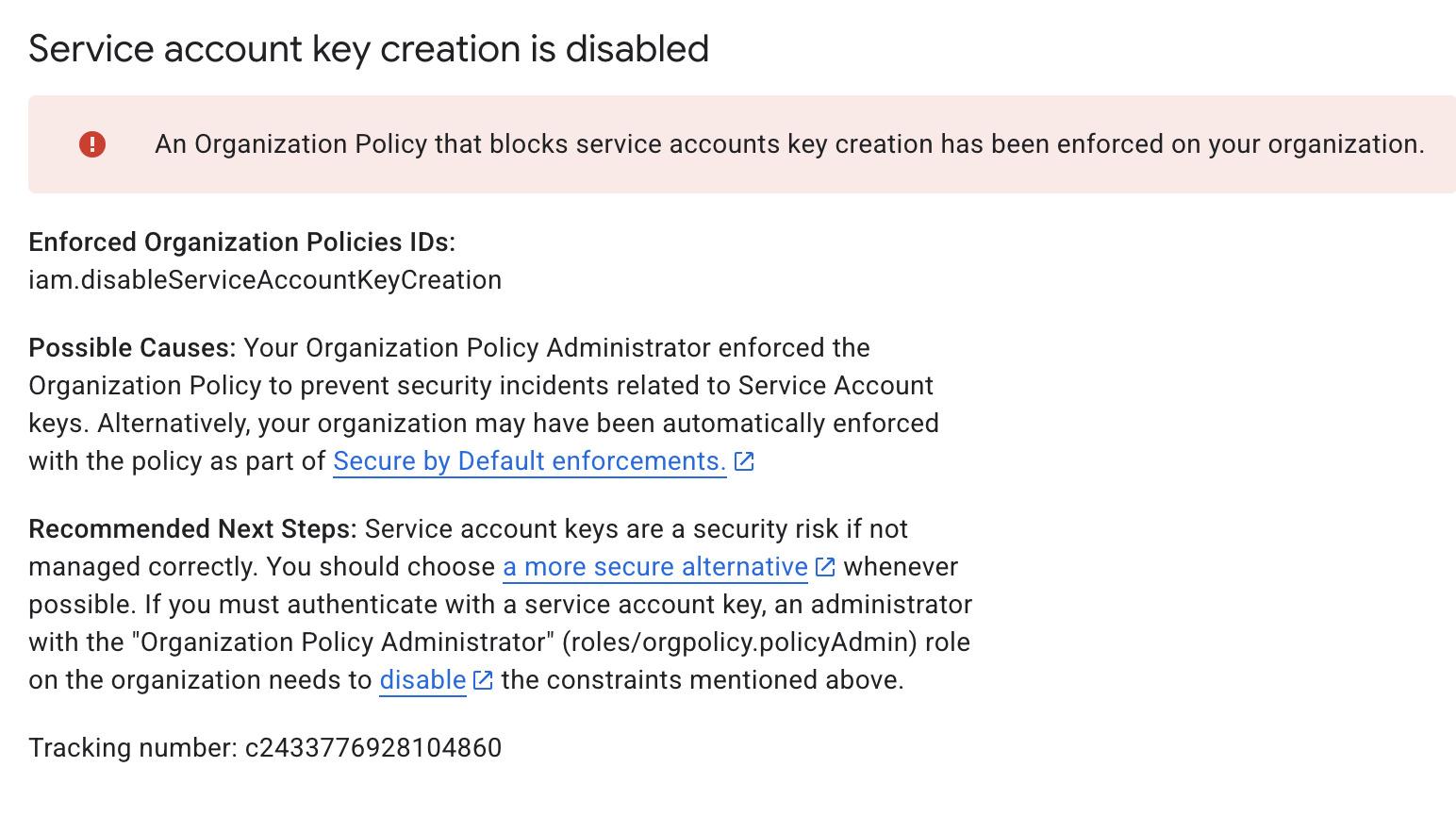Screen dimensions: 1456x817
Task: Click the 'Tracking number:' label
Action: click(133, 748)
